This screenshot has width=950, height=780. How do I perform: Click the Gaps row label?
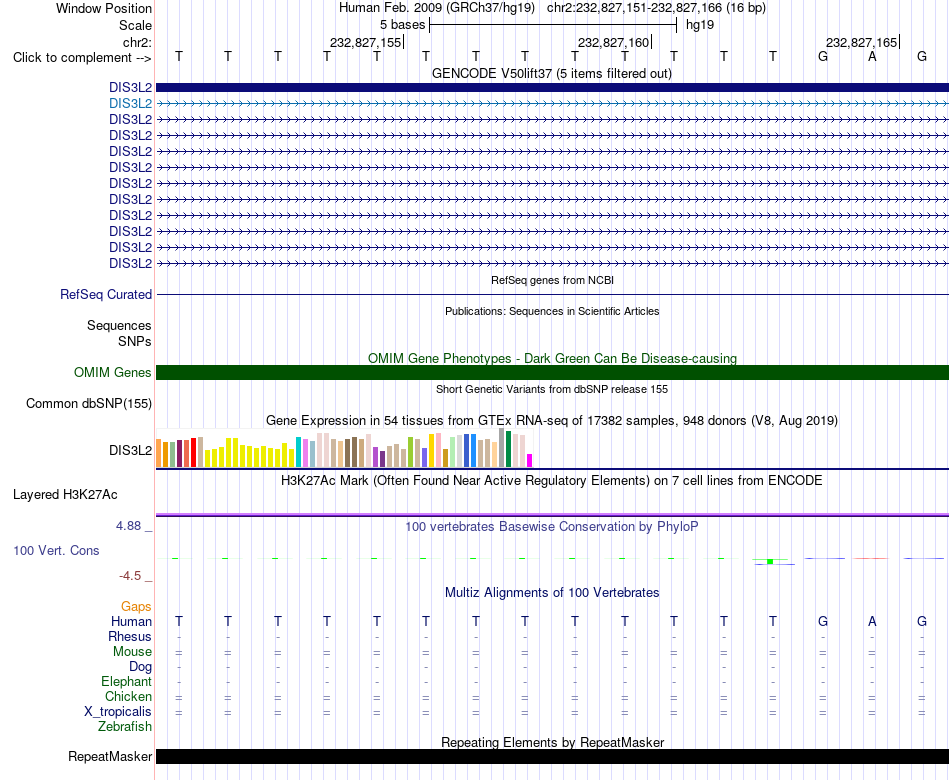click(x=136, y=607)
